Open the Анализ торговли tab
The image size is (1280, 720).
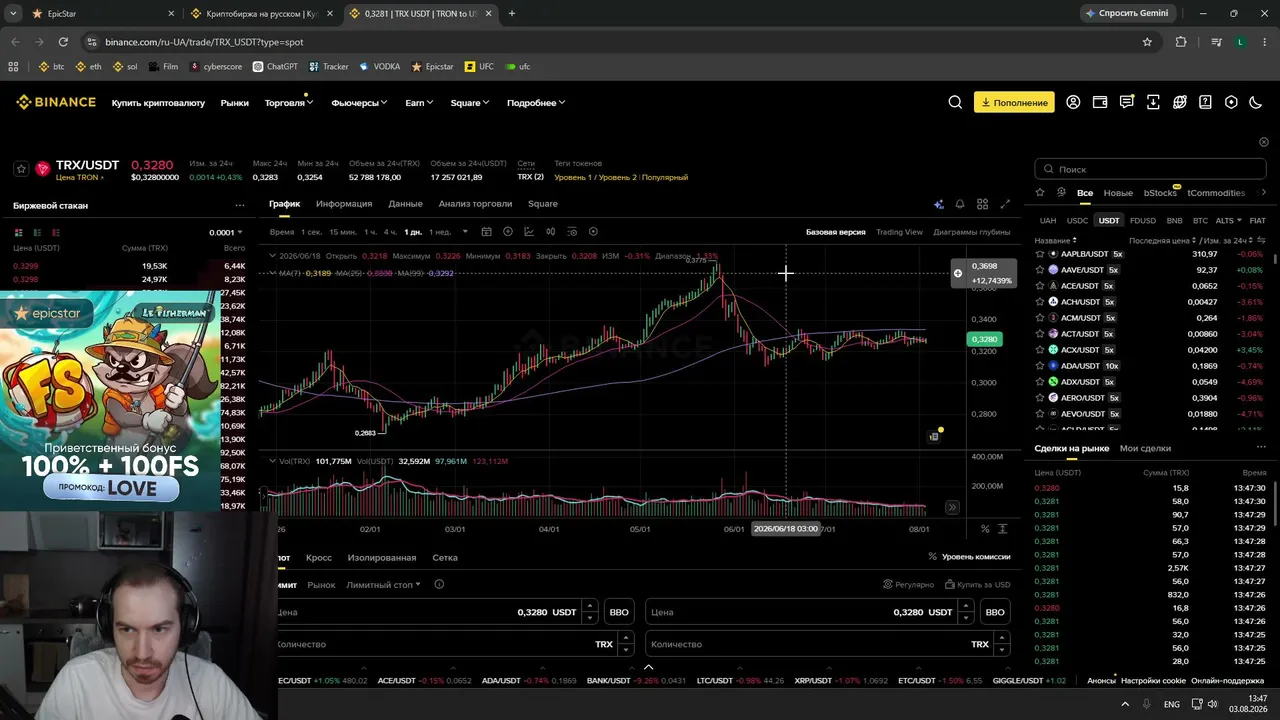475,204
